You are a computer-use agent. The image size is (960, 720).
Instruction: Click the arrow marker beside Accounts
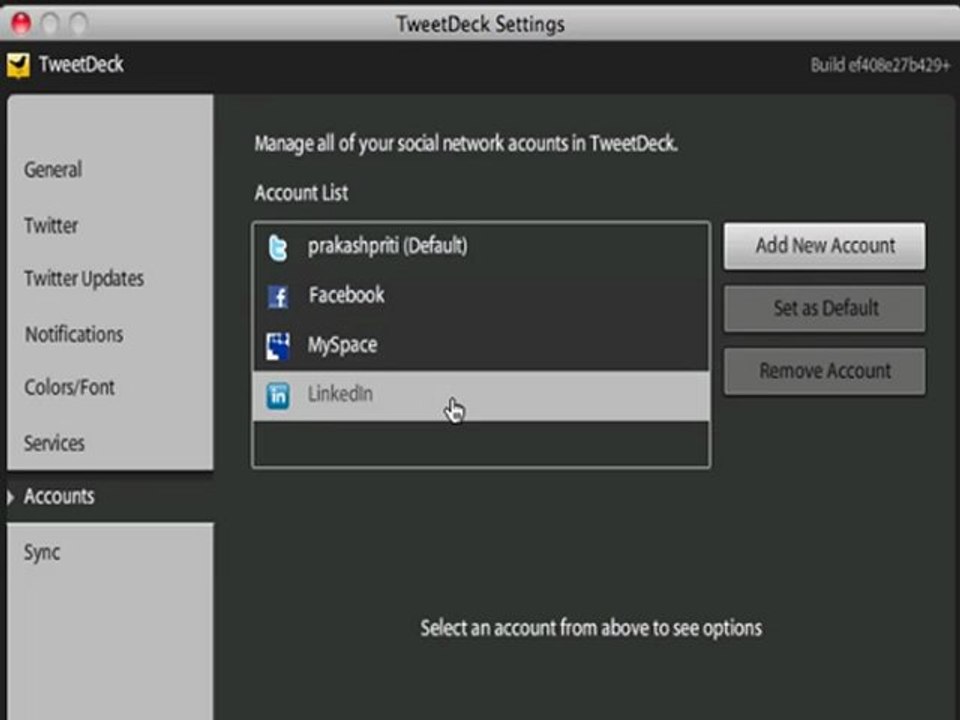[x=10, y=497]
